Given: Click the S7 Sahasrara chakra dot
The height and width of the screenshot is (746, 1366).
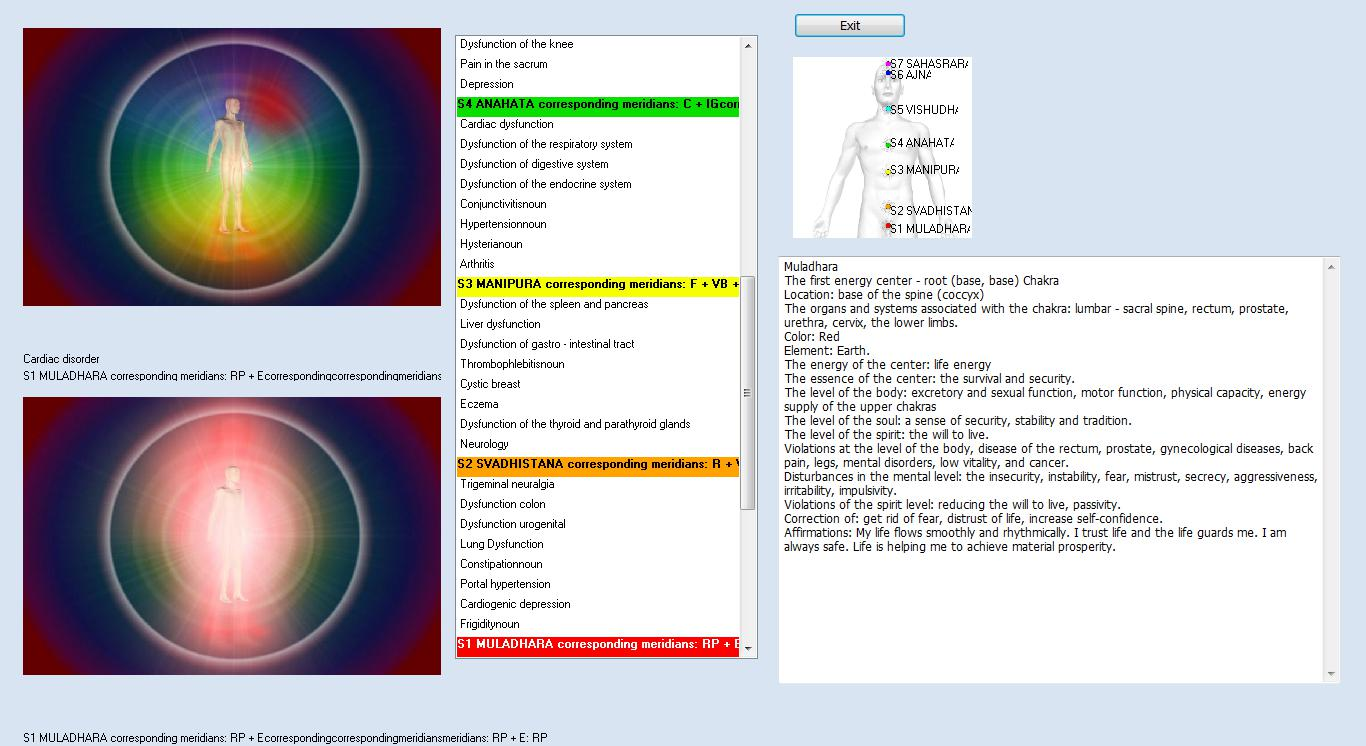Looking at the screenshot, I should 888,64.
